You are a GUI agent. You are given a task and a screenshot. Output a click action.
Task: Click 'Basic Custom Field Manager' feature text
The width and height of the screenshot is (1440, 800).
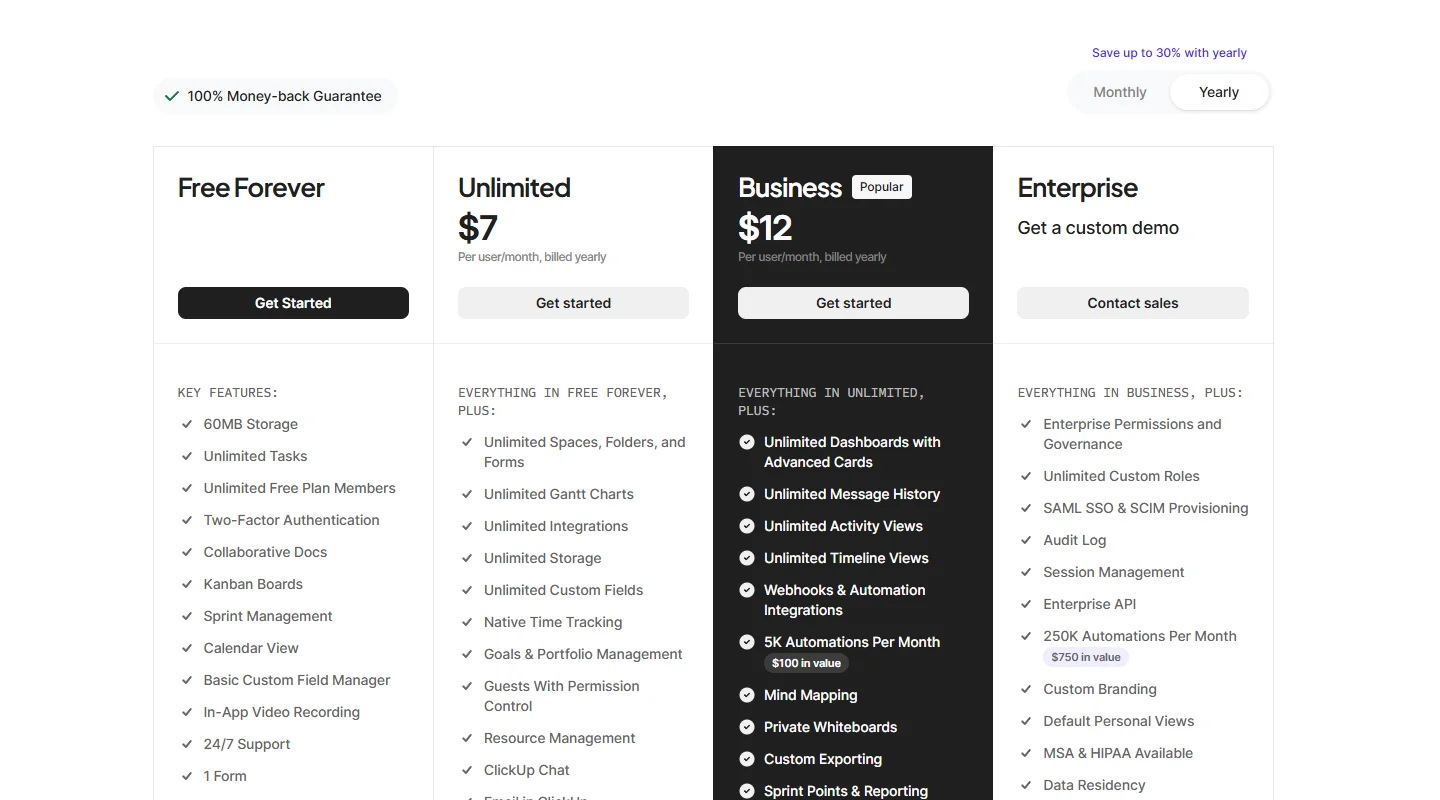pos(297,680)
